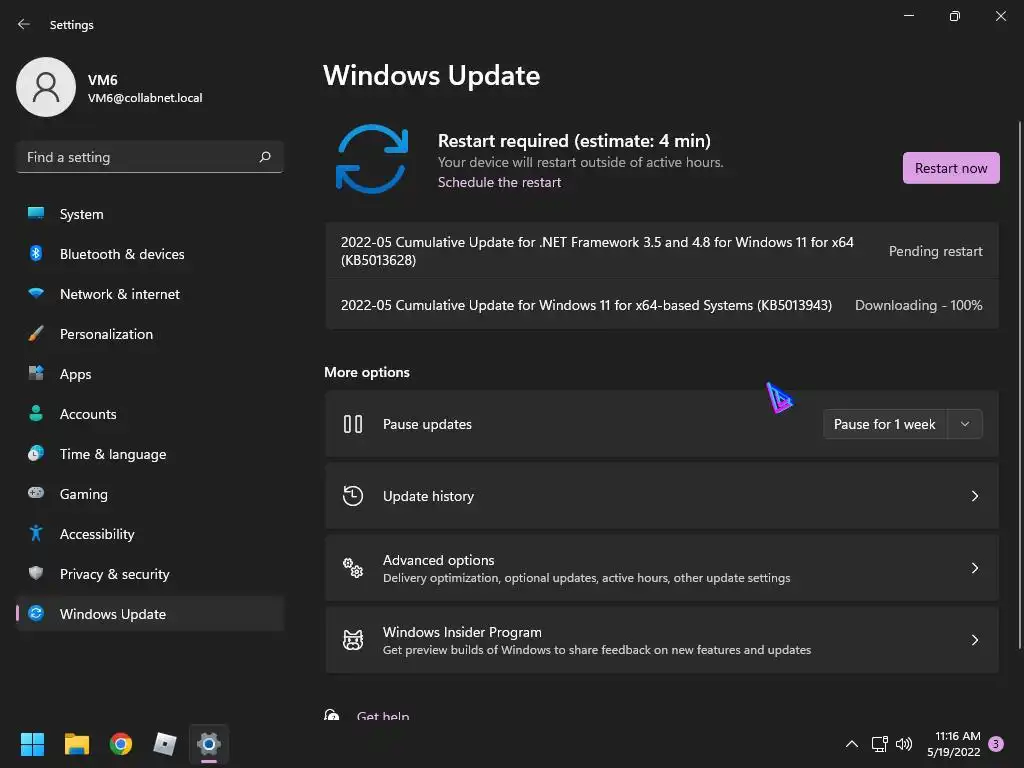
Task: Open Windows Insider Program with its chevron
Action: (x=974, y=639)
